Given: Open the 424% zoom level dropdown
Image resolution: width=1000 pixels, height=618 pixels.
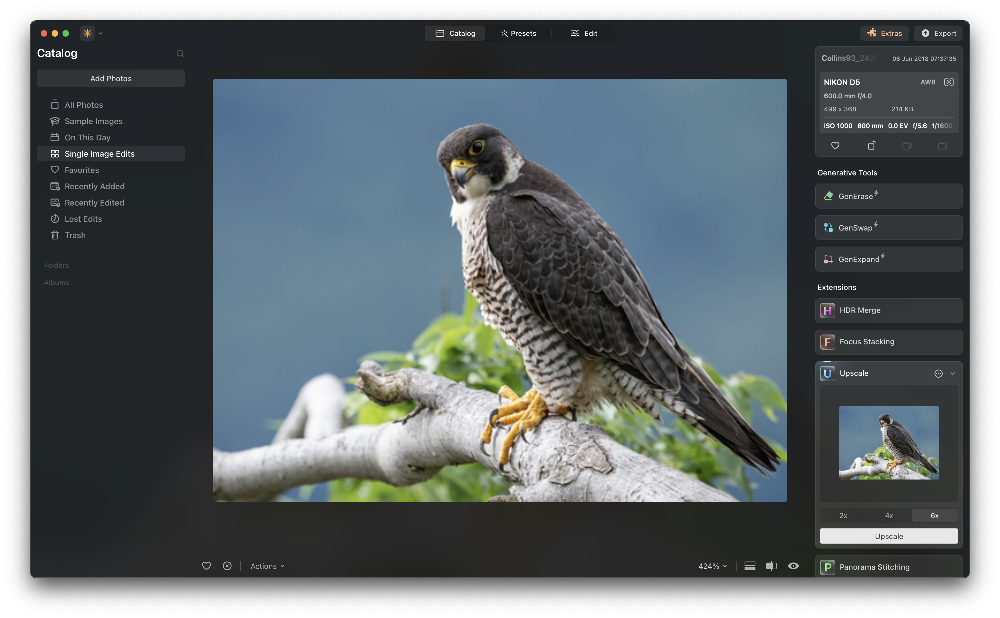Looking at the screenshot, I should point(712,566).
